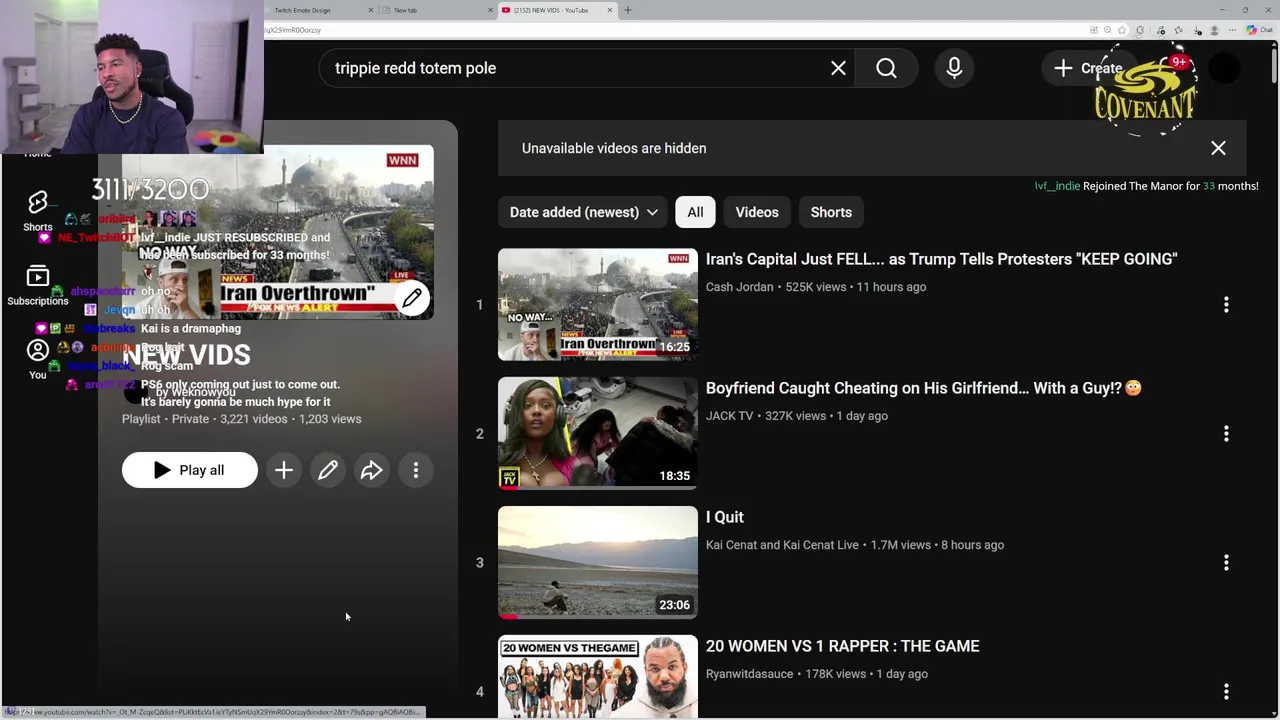
Task: Open a new browser tab with plus button
Action: (x=628, y=10)
